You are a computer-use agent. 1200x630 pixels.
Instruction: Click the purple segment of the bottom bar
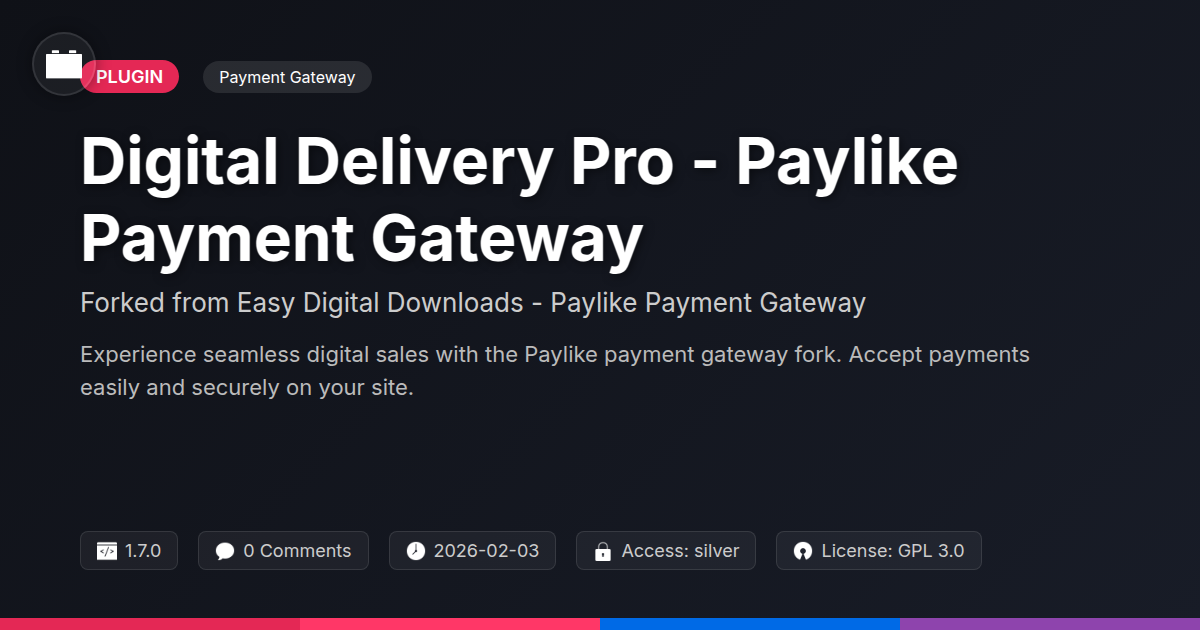click(x=1050, y=624)
